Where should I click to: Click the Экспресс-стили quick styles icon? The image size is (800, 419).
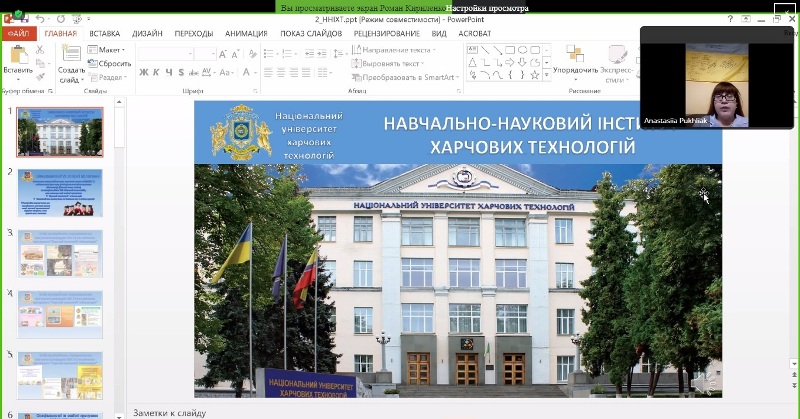click(x=617, y=54)
